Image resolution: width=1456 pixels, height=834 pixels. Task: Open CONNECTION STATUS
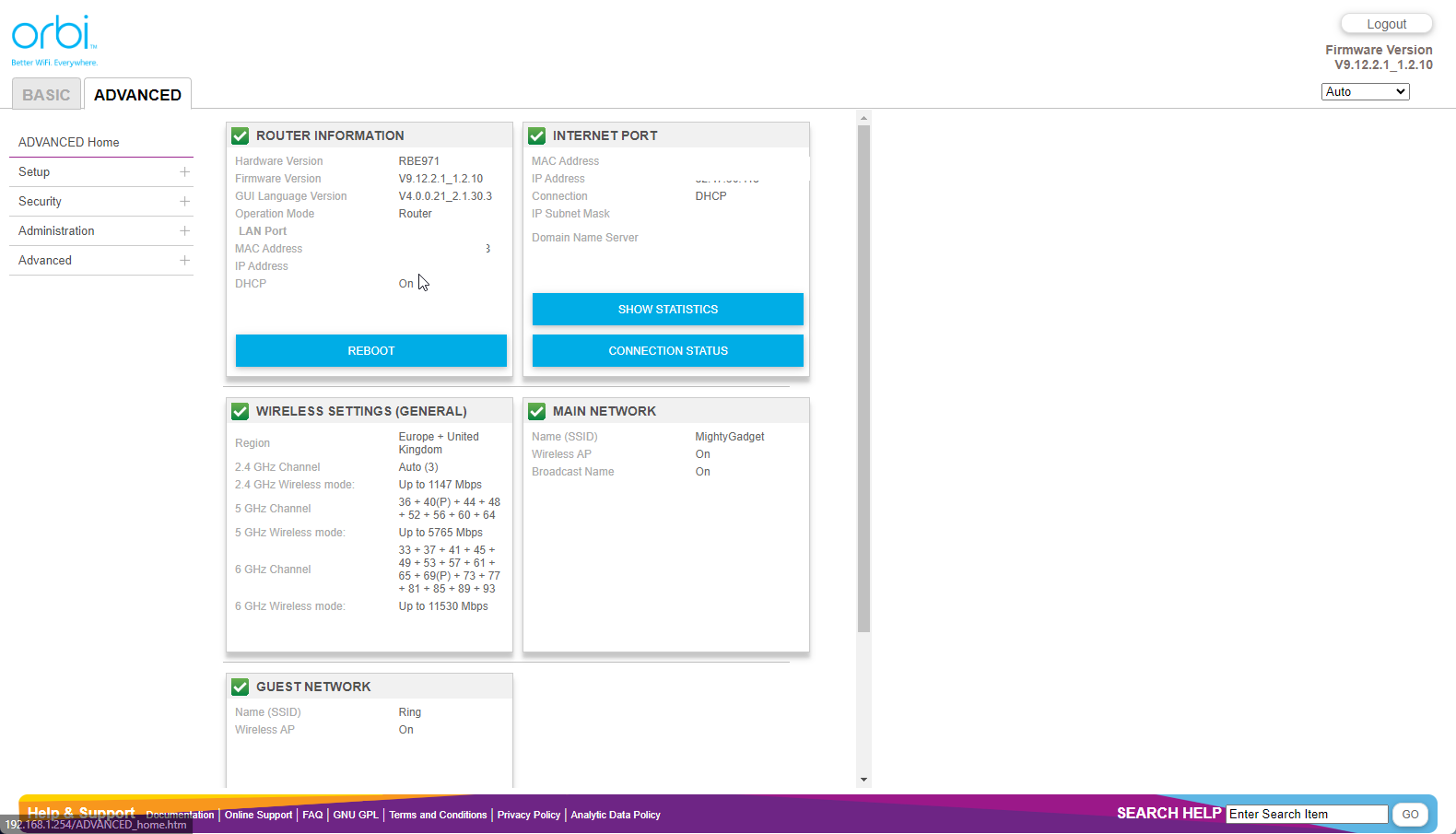667,351
